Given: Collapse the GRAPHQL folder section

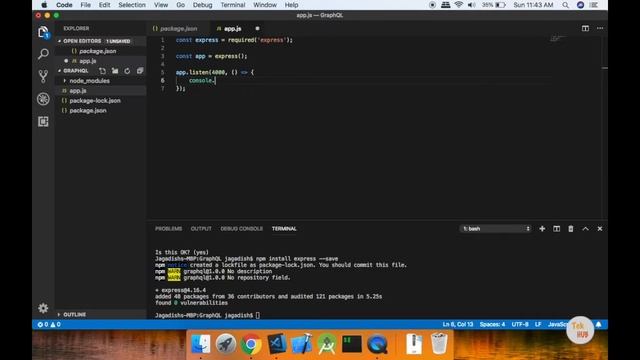Looking at the screenshot, I should click(x=76, y=71).
